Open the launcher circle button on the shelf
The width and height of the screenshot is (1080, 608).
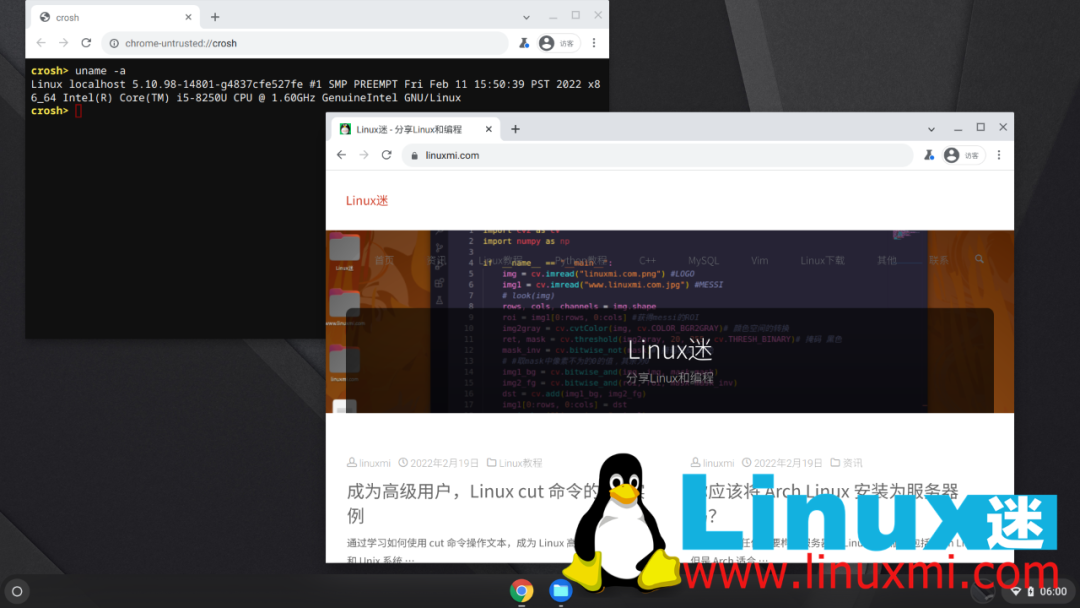[17, 590]
